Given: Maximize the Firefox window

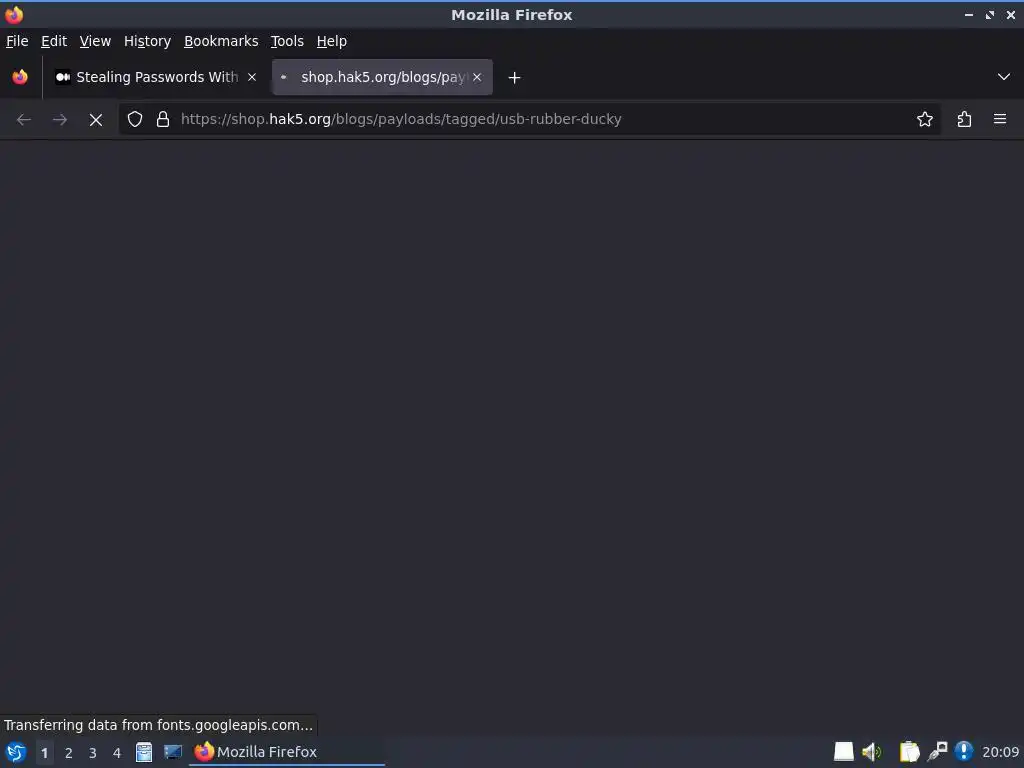Looking at the screenshot, I should click(x=990, y=14).
